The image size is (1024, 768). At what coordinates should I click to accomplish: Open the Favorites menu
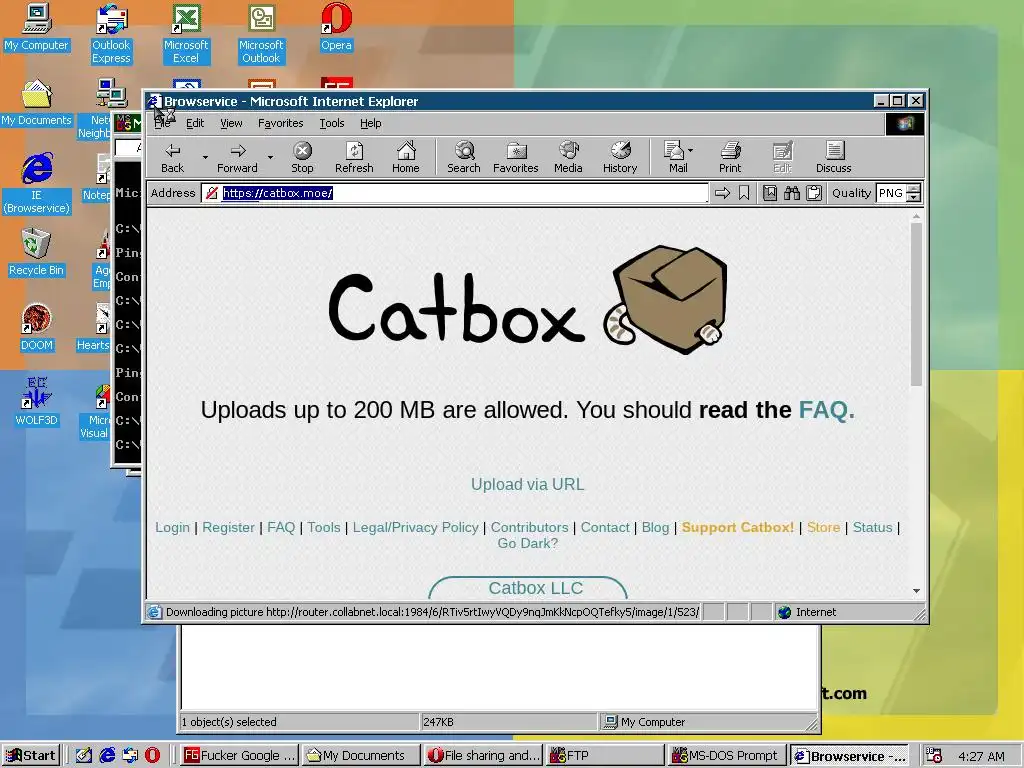click(280, 123)
